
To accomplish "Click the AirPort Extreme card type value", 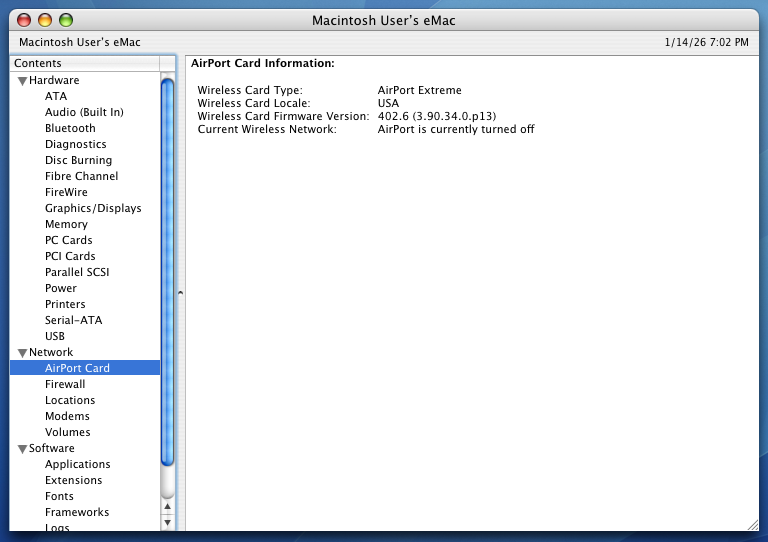I will tap(419, 90).
